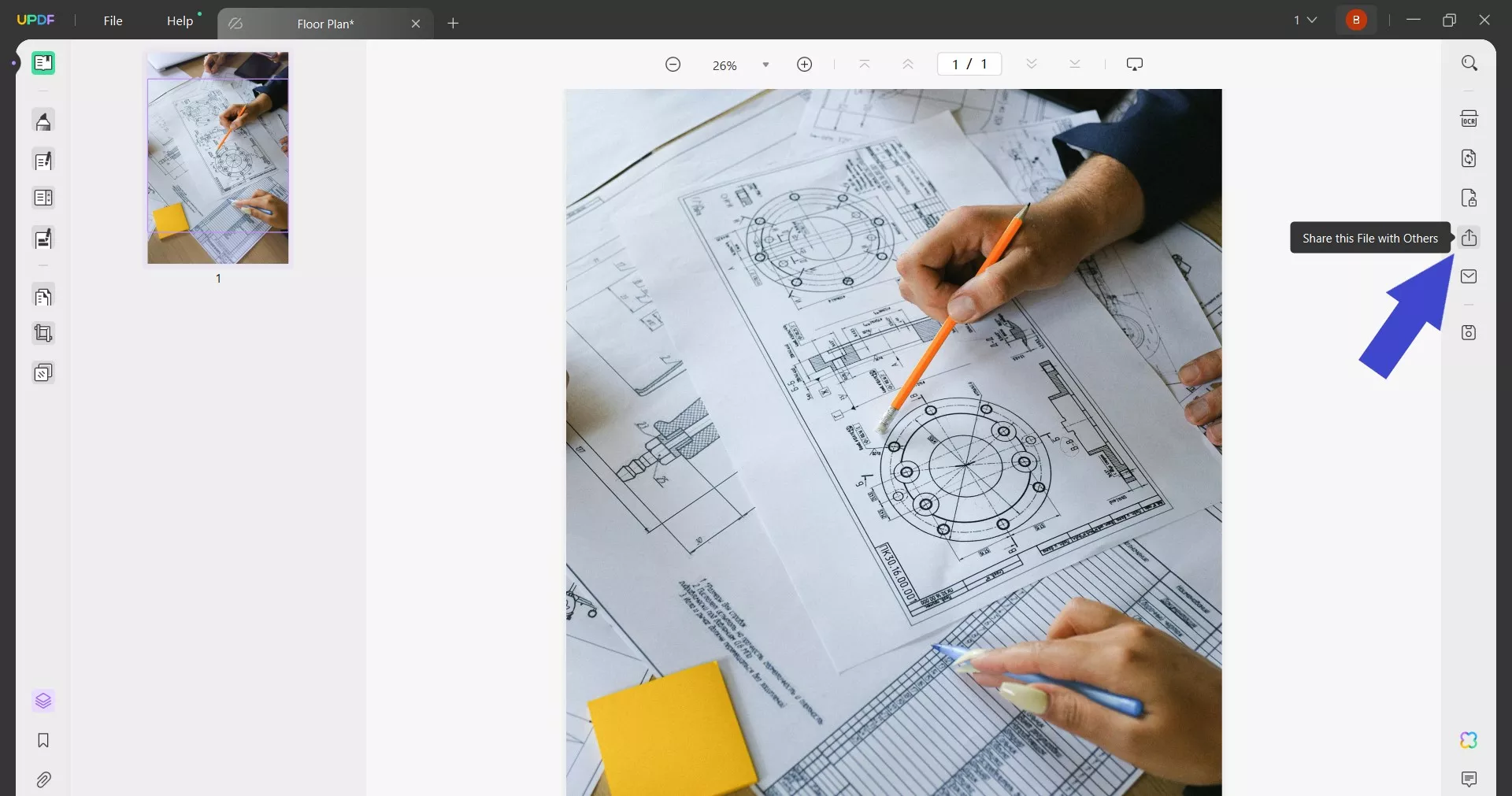Screen dimensions: 1512x796
Task: Click the UPDF logo
Action: coord(35,20)
